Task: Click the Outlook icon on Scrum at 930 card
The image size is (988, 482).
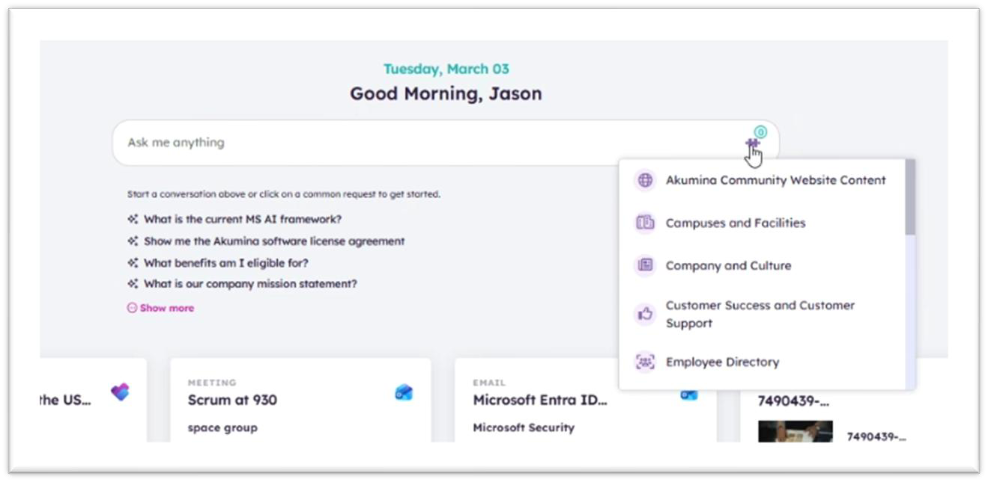Action: (403, 393)
